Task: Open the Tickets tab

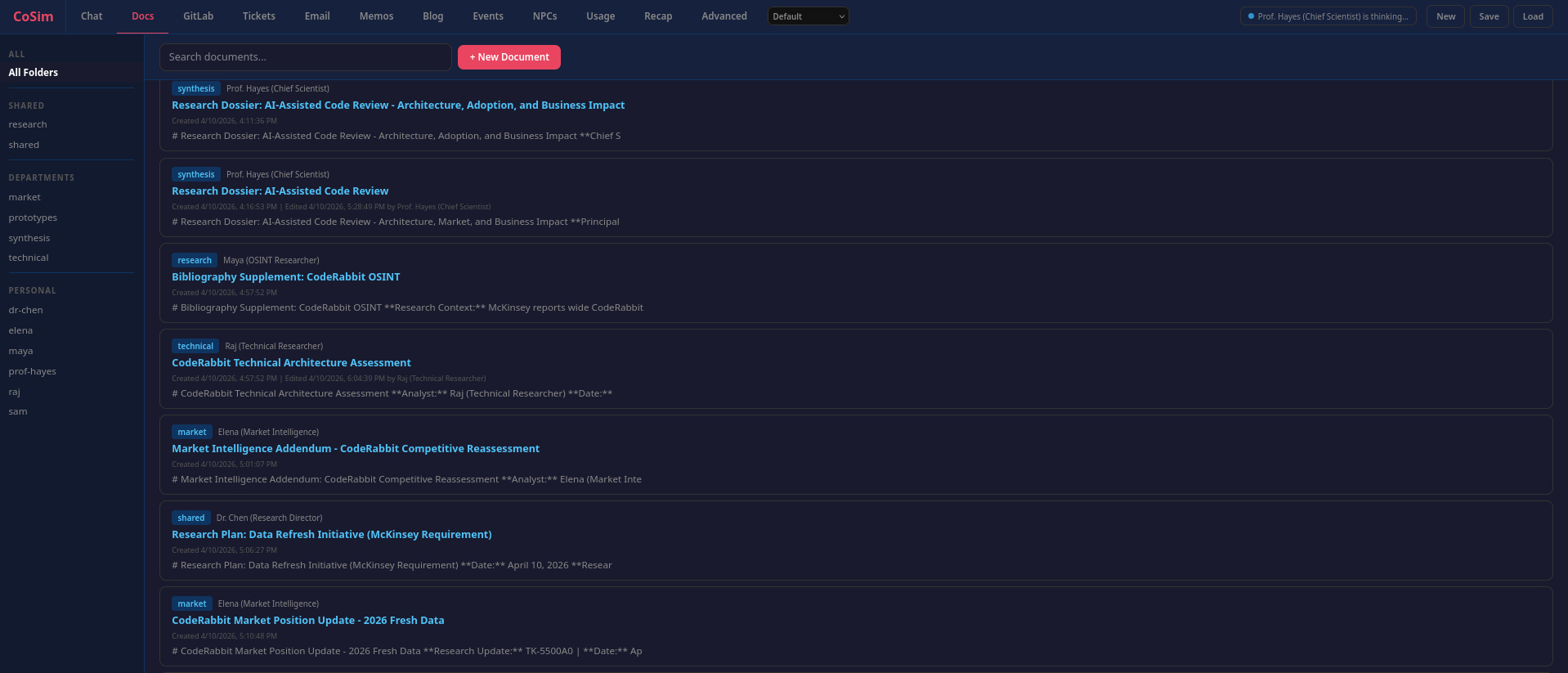Action: click(258, 16)
